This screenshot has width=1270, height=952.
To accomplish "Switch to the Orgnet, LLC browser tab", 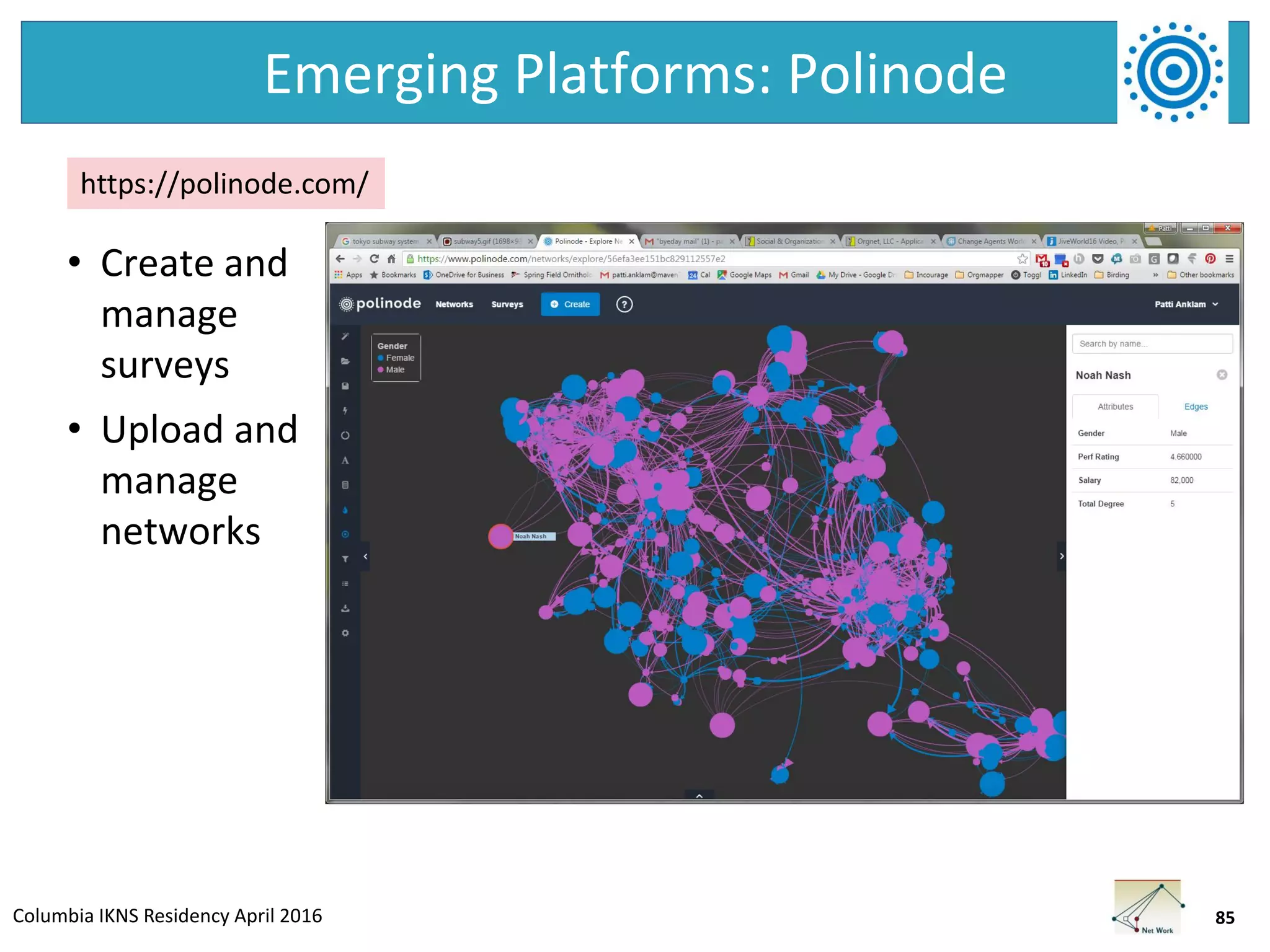I will [x=890, y=242].
